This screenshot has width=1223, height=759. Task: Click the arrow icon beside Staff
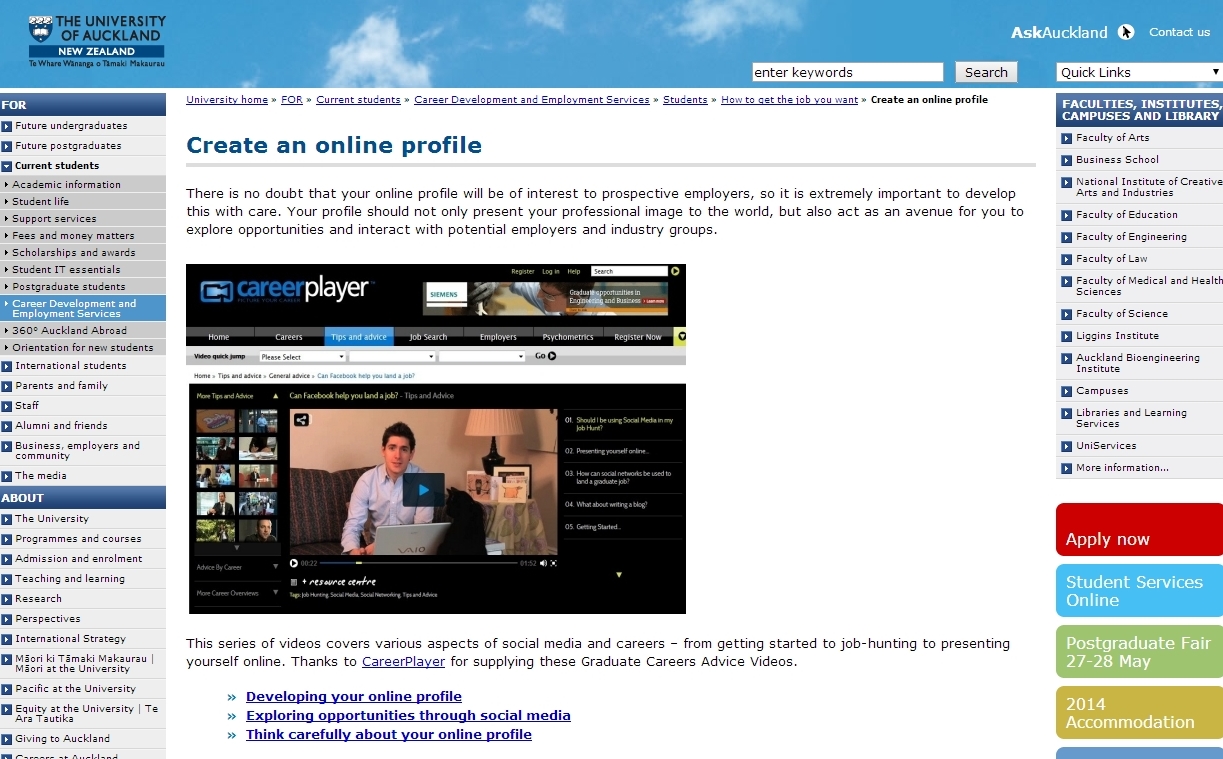coord(7,406)
